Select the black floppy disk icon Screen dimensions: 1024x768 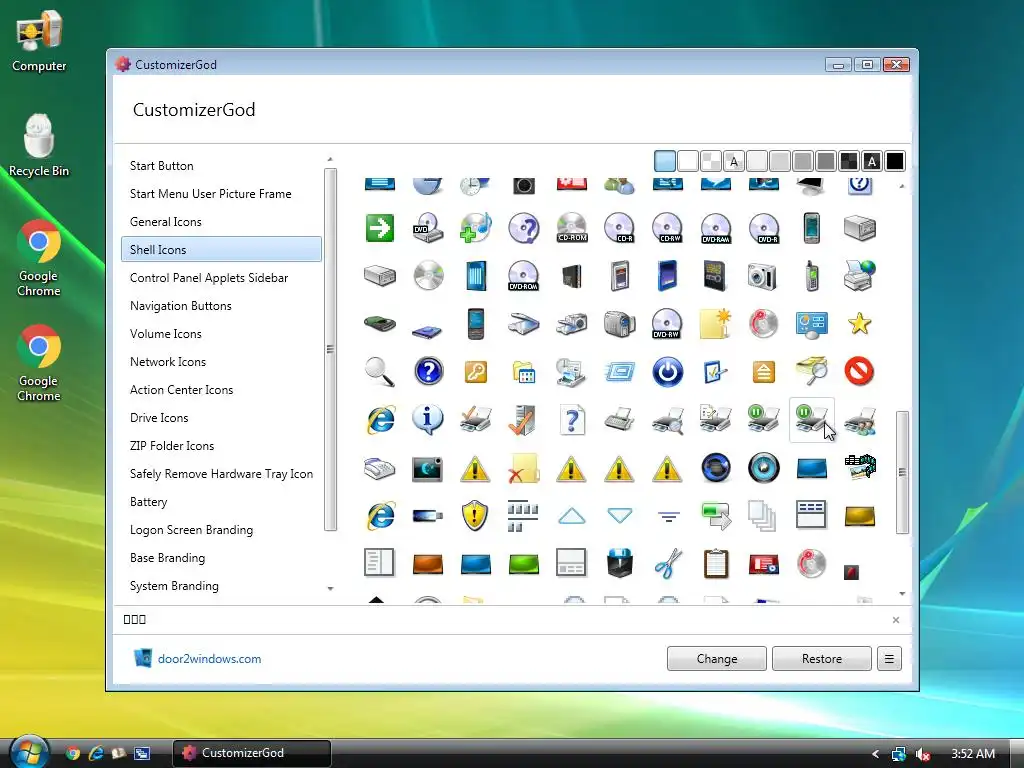point(619,564)
